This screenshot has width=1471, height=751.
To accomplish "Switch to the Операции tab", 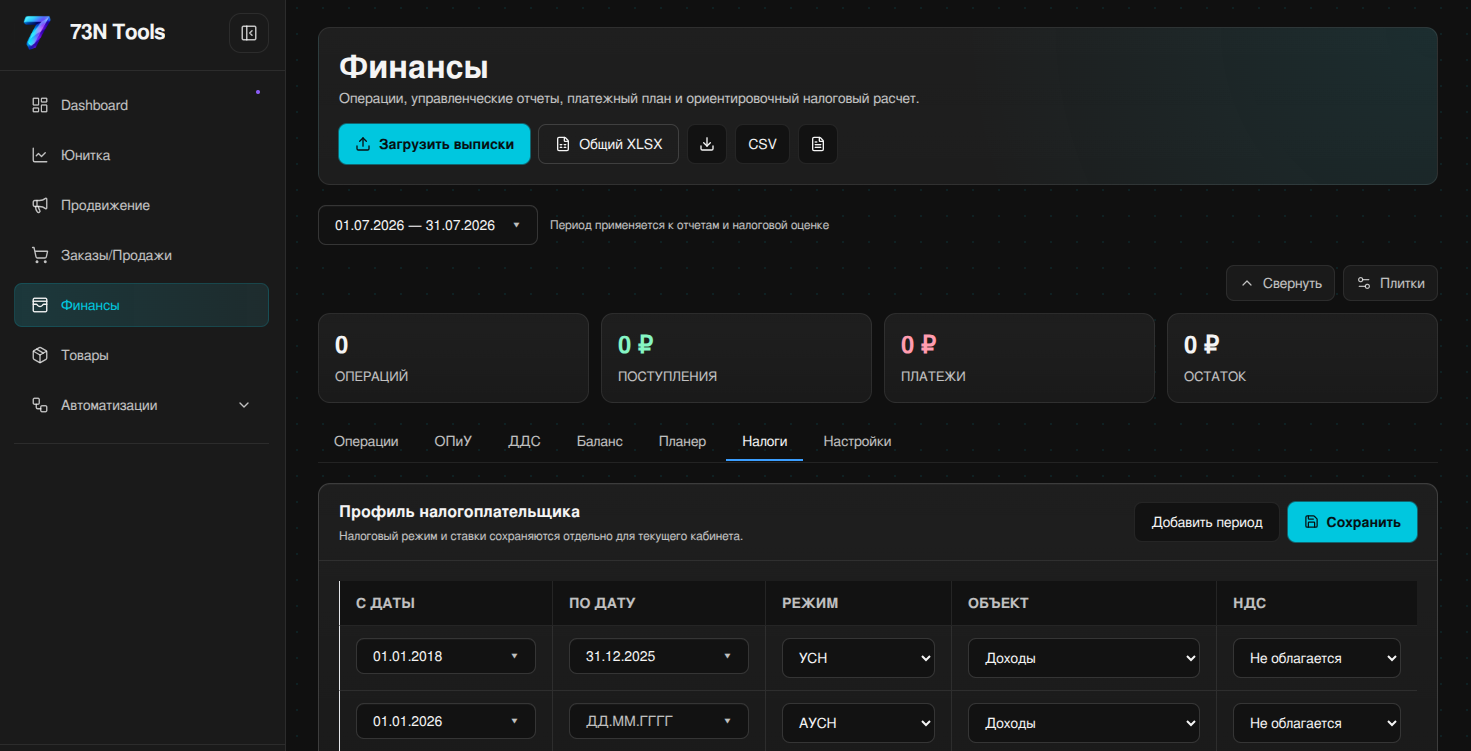I will pyautogui.click(x=366, y=441).
